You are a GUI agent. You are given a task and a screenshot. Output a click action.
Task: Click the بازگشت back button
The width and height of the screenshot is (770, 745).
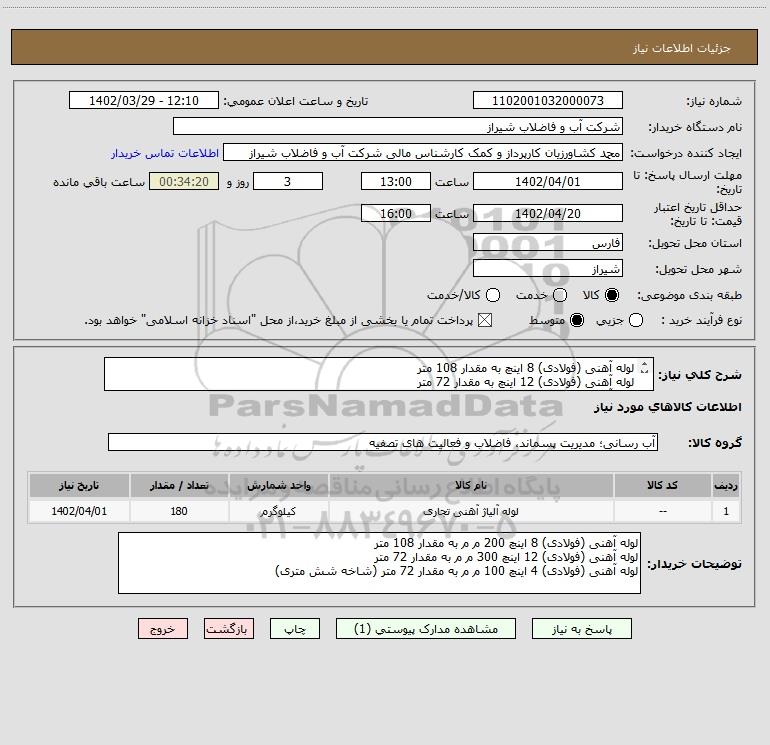(229, 629)
